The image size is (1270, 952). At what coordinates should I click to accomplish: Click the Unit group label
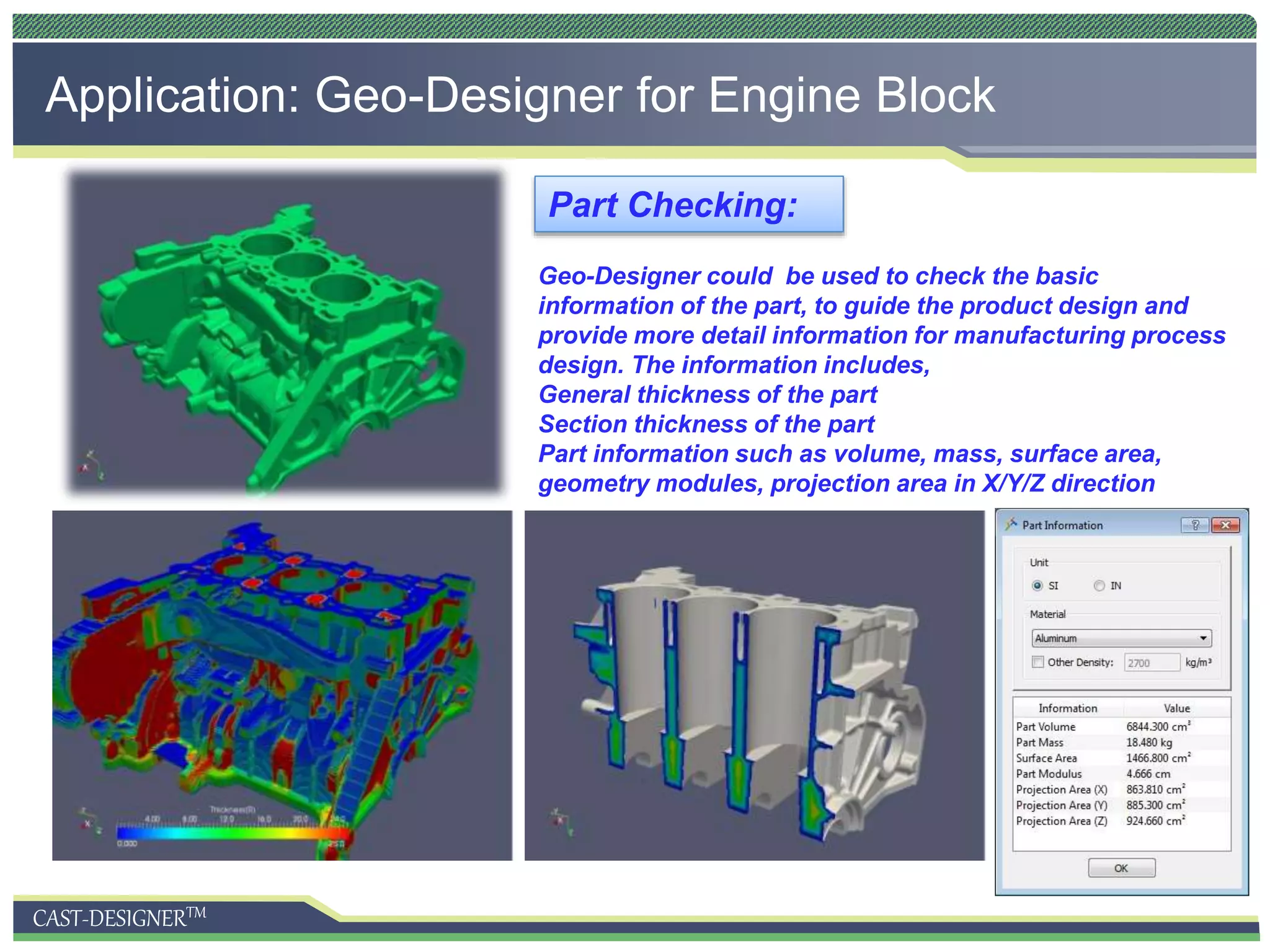point(1039,562)
